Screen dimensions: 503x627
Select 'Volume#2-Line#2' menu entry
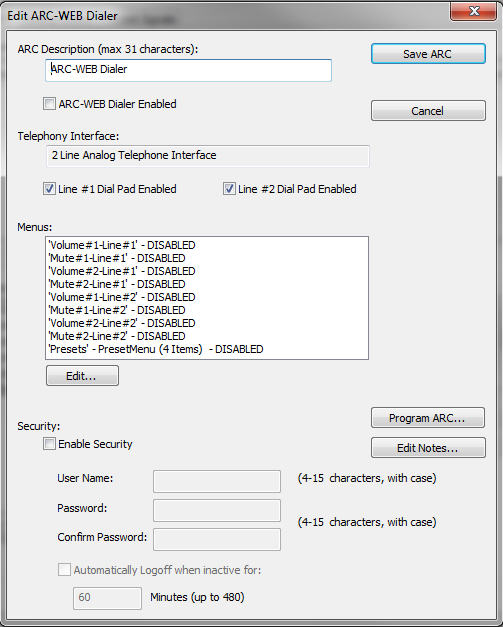point(207,323)
